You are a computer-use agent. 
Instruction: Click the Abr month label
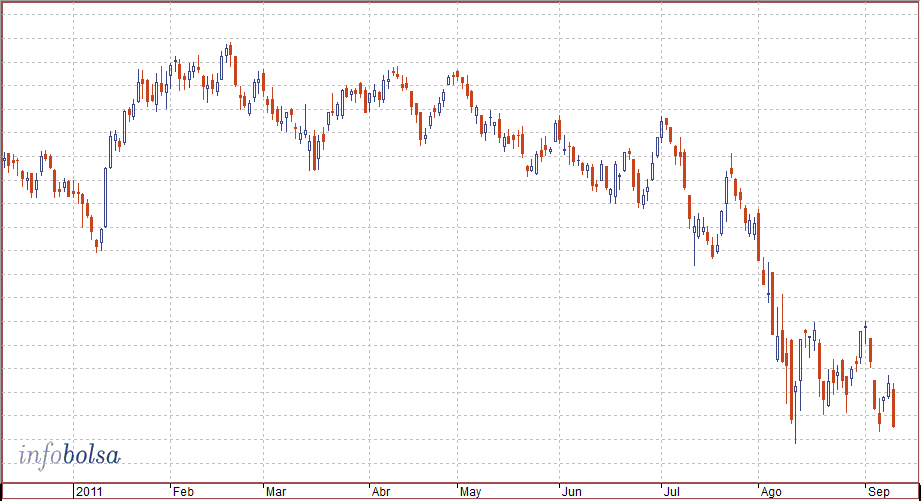[381, 492]
